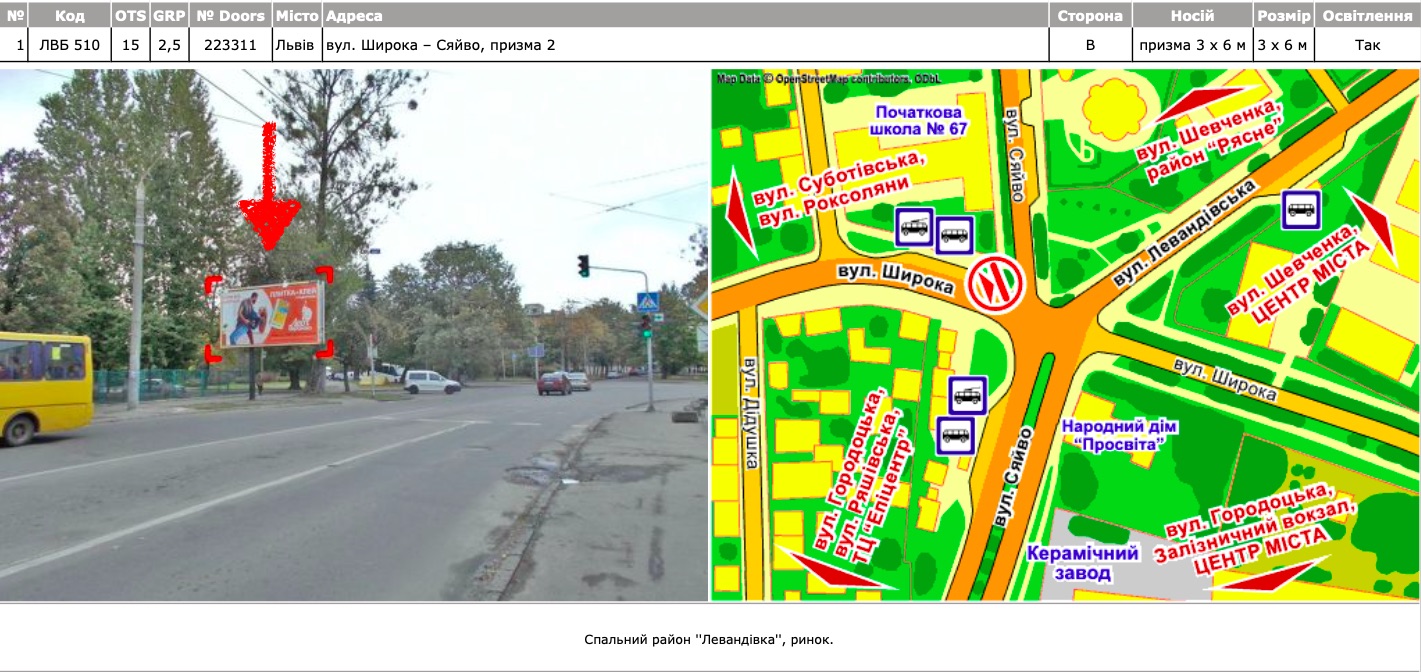Select the Адреса column header
Viewport: 1421px width, 672px height.
pyautogui.click(x=685, y=16)
